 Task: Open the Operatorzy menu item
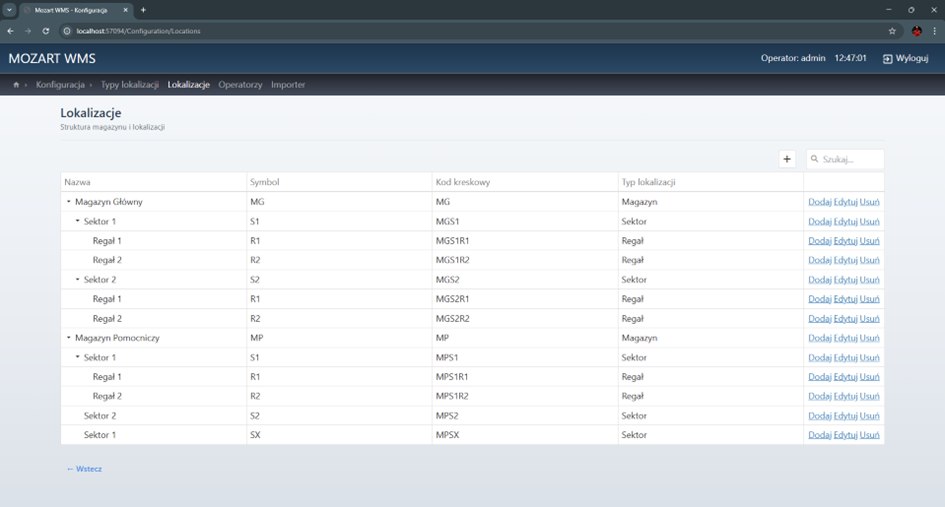point(240,85)
